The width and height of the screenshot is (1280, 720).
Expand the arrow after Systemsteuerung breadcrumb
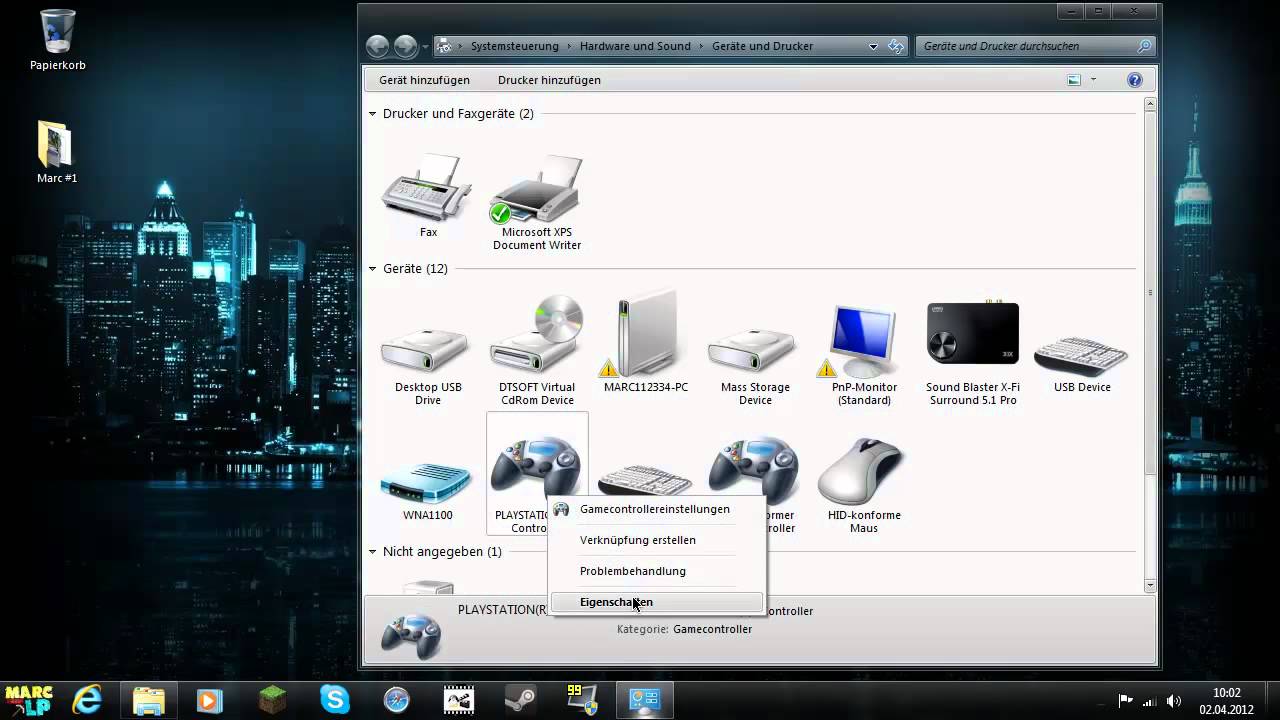[x=569, y=46]
